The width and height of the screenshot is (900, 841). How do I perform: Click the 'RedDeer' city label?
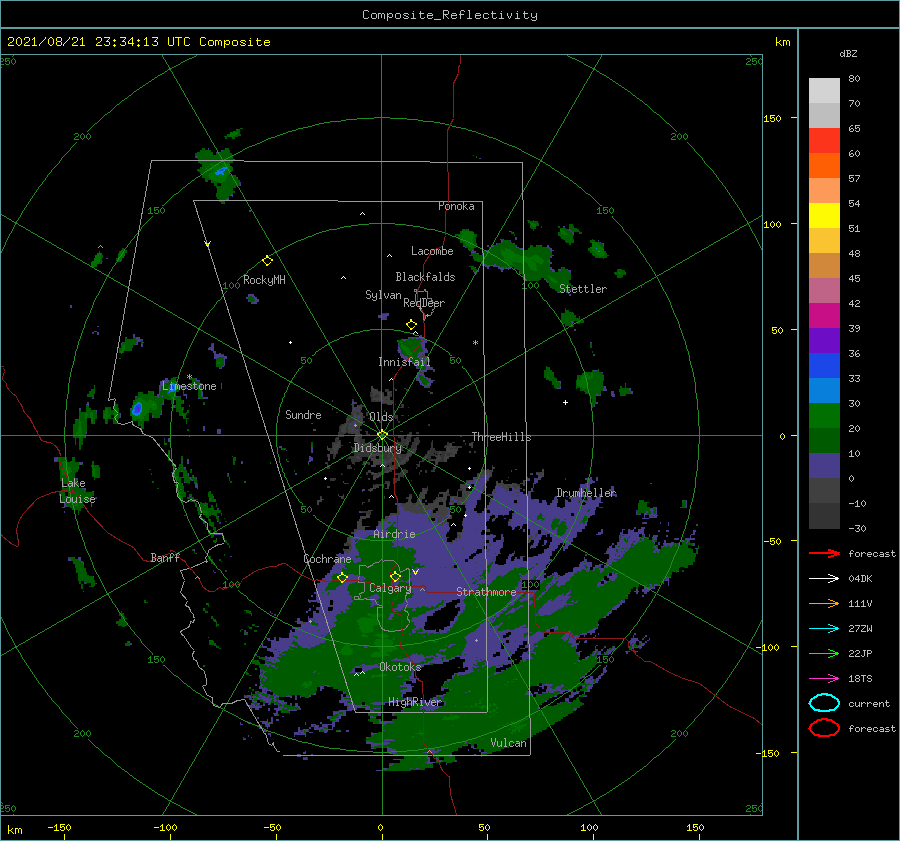click(424, 303)
